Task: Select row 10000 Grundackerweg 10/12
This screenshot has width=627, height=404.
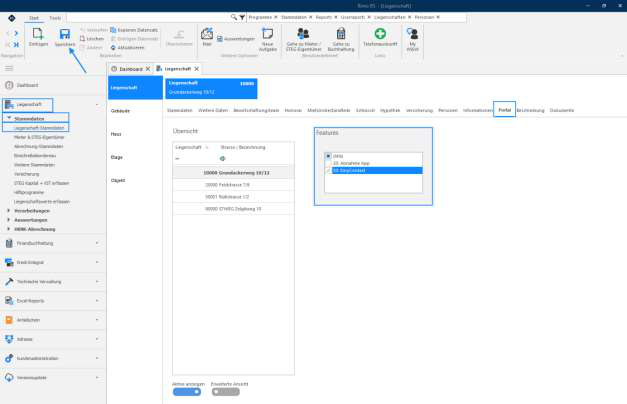Action: point(234,173)
